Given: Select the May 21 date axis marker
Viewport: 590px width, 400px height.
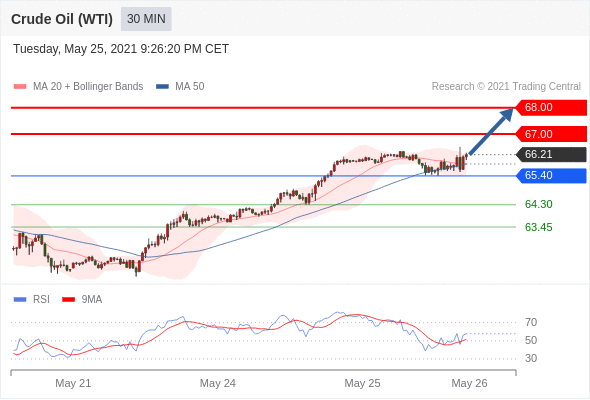Looking at the screenshot, I should coord(73,383).
